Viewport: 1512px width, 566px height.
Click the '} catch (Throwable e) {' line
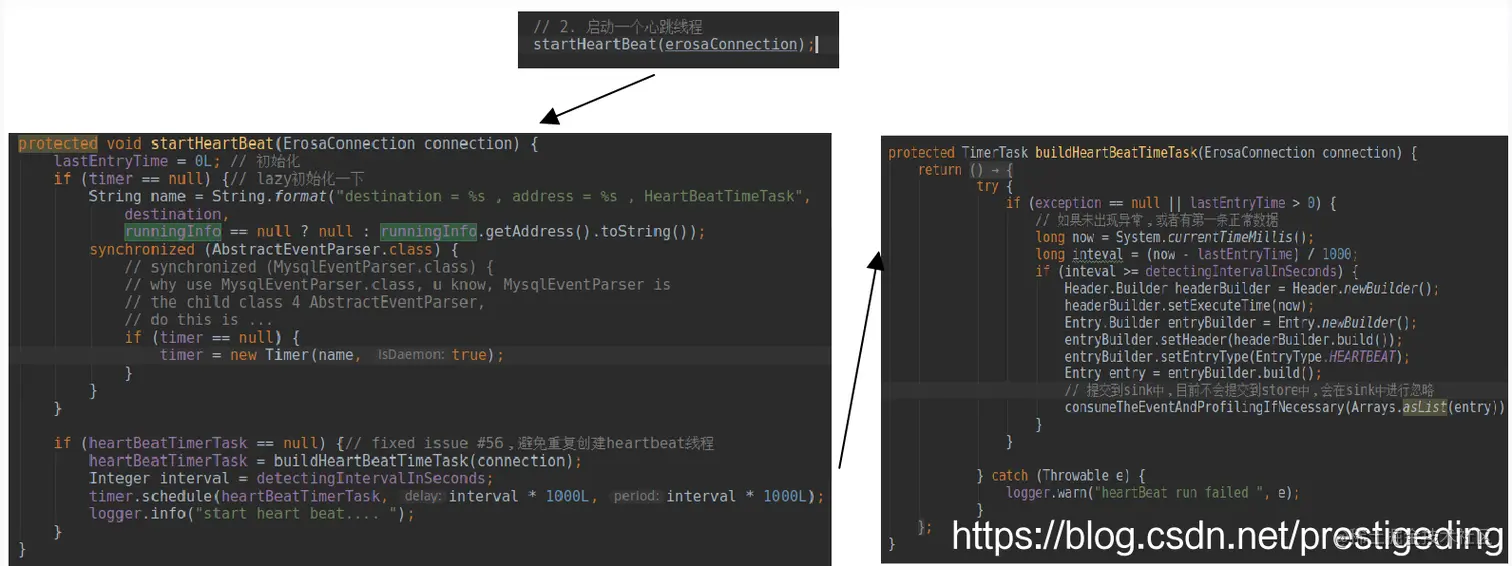point(1060,475)
